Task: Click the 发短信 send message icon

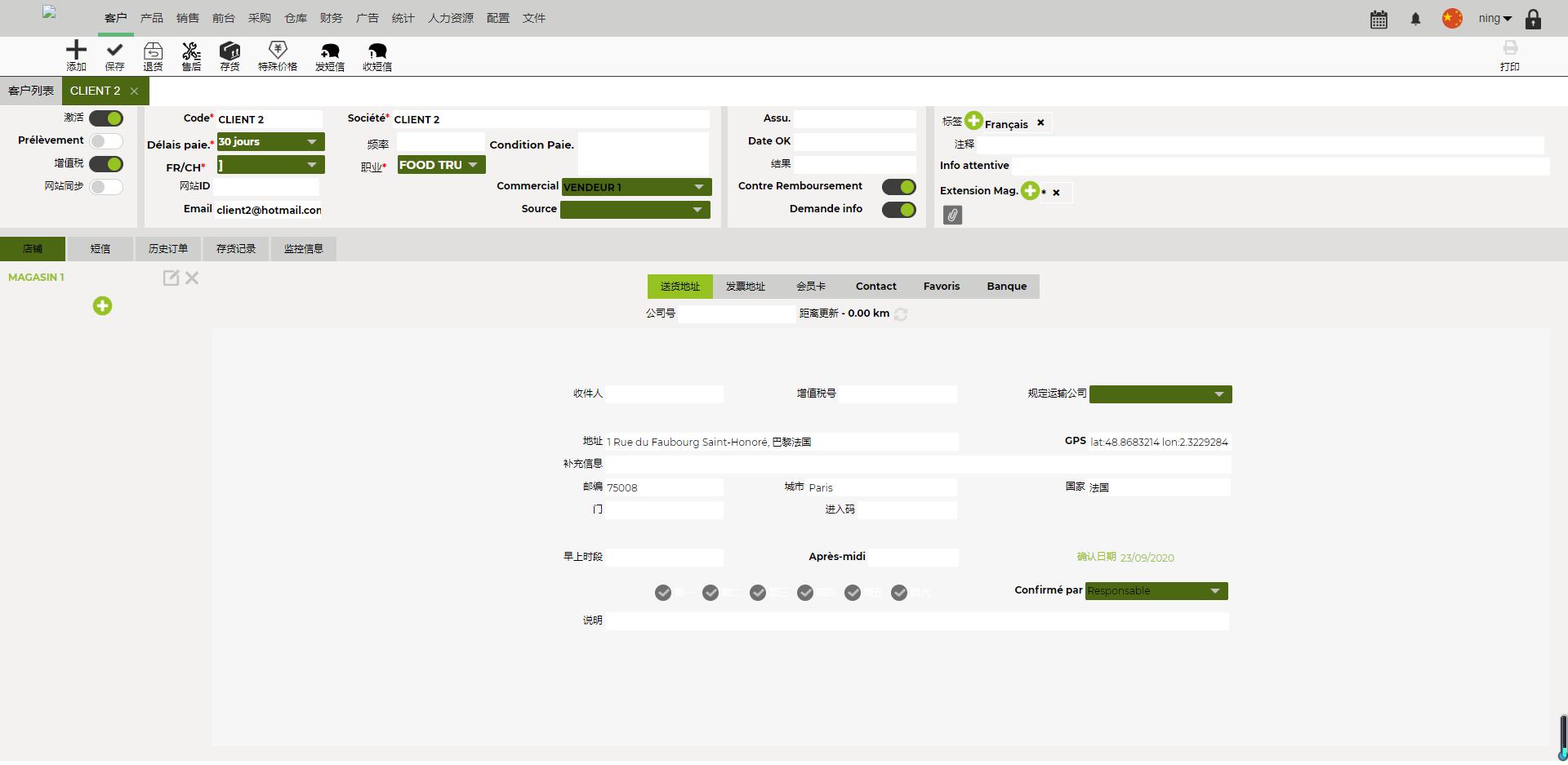Action: point(330,51)
